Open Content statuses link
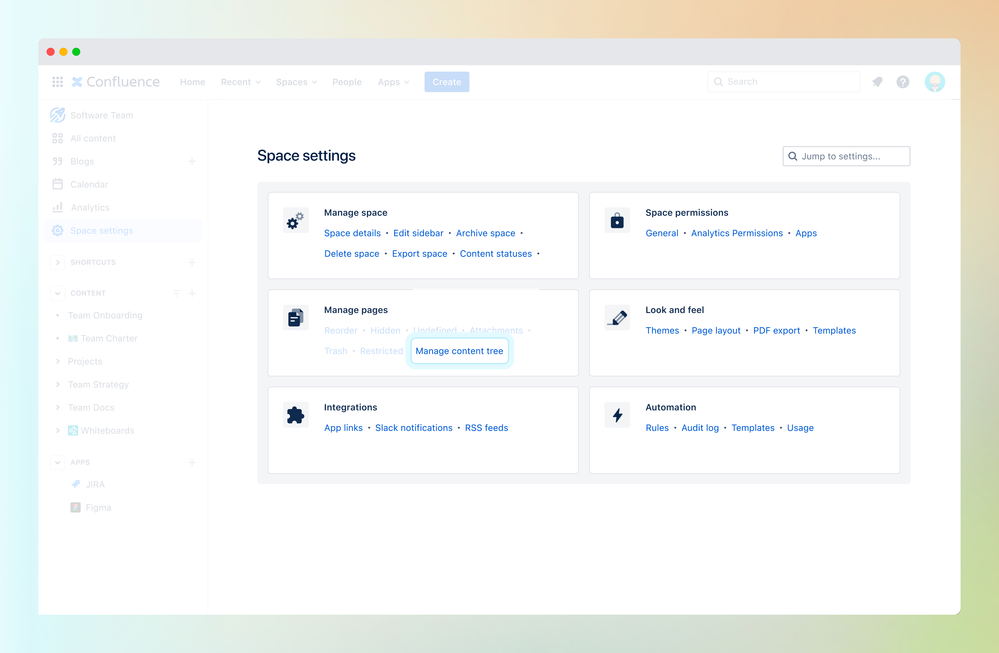The image size is (999, 653). [x=496, y=254]
